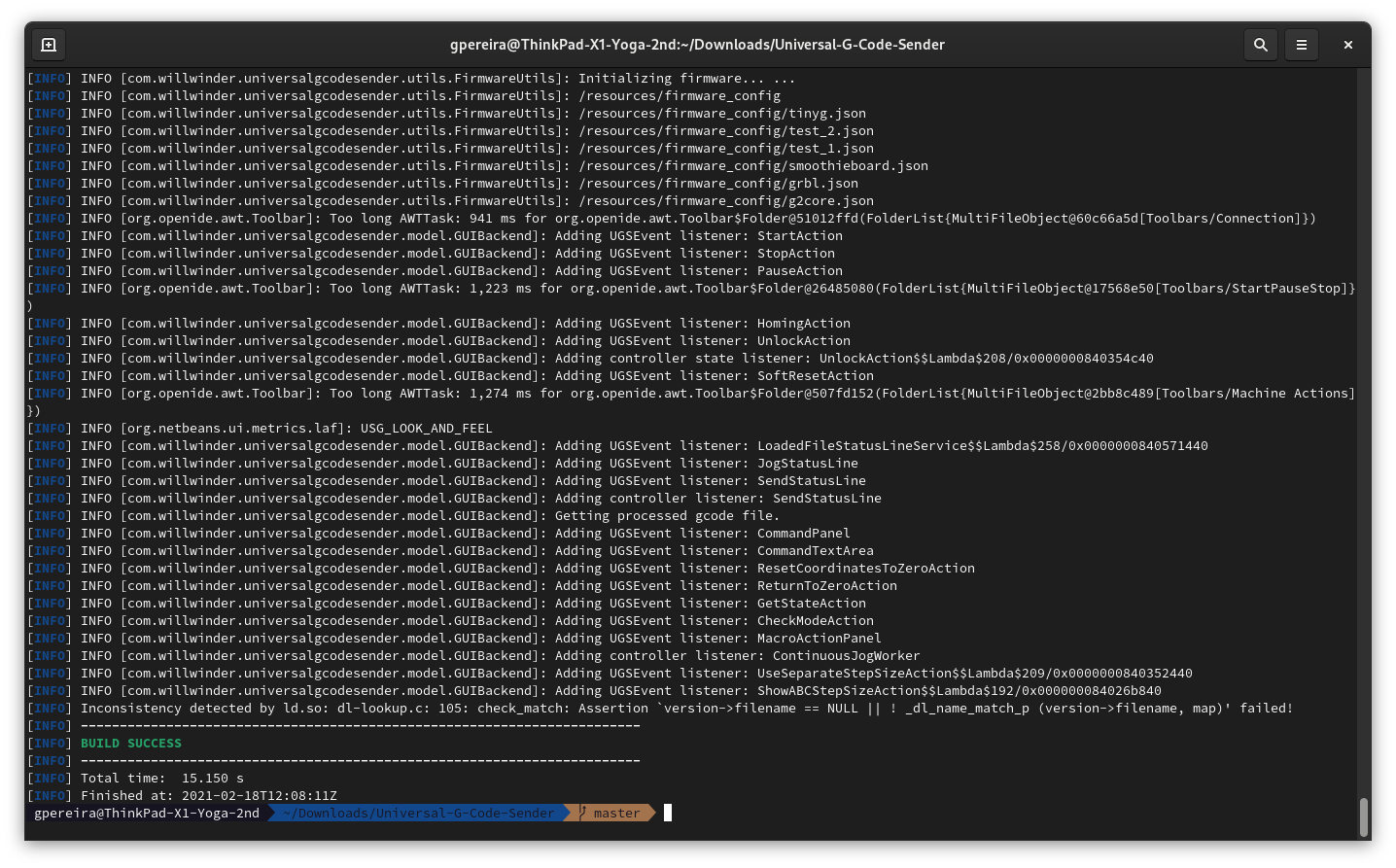Click the smoothieboard.json firmware config path

754,165
